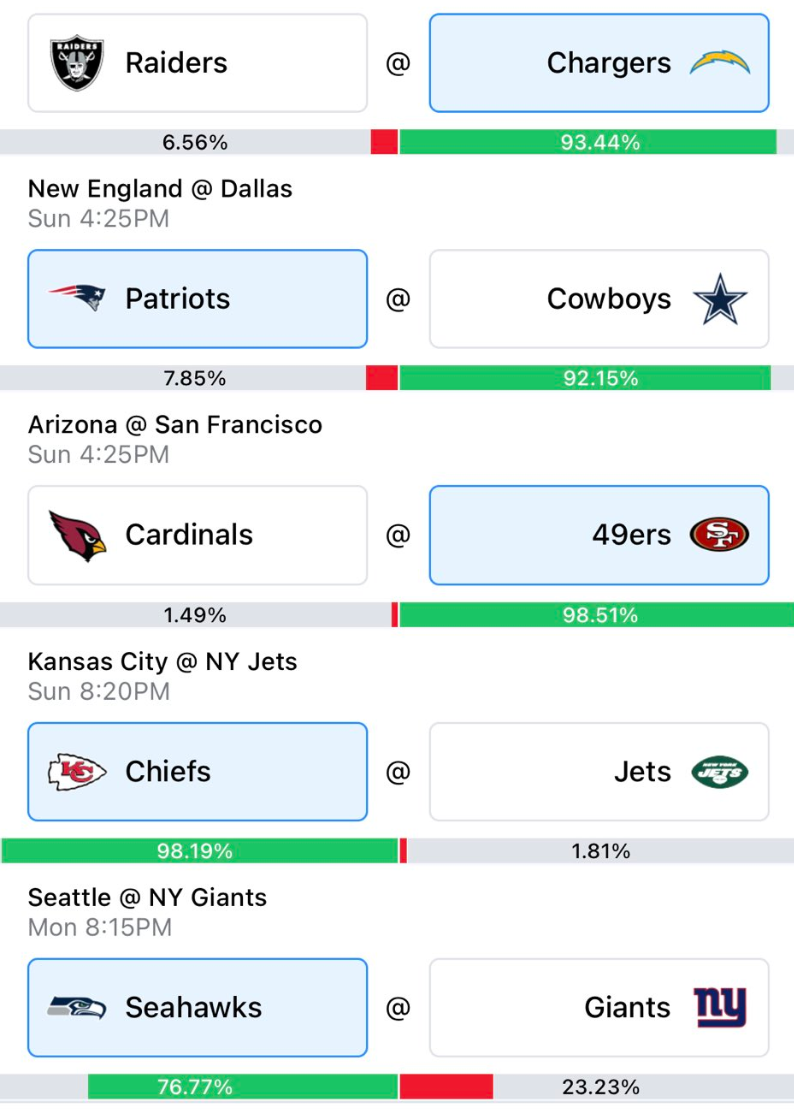Pick the Raiders to win

pyautogui.click(x=198, y=63)
